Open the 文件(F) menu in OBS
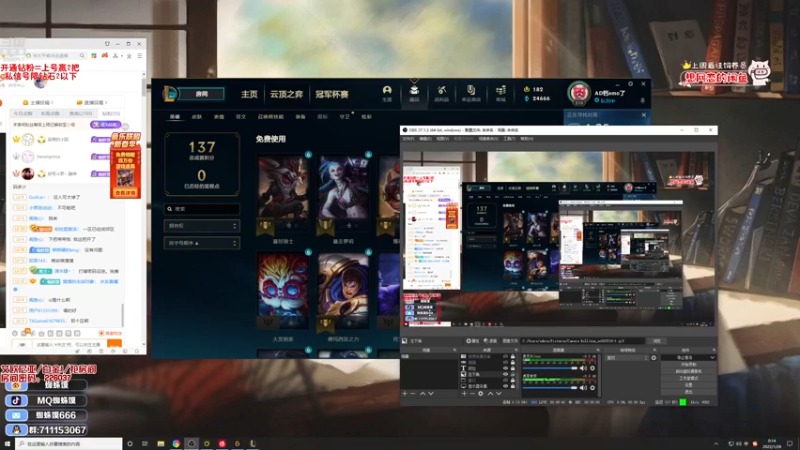The height and width of the screenshot is (450, 800). click(x=408, y=138)
